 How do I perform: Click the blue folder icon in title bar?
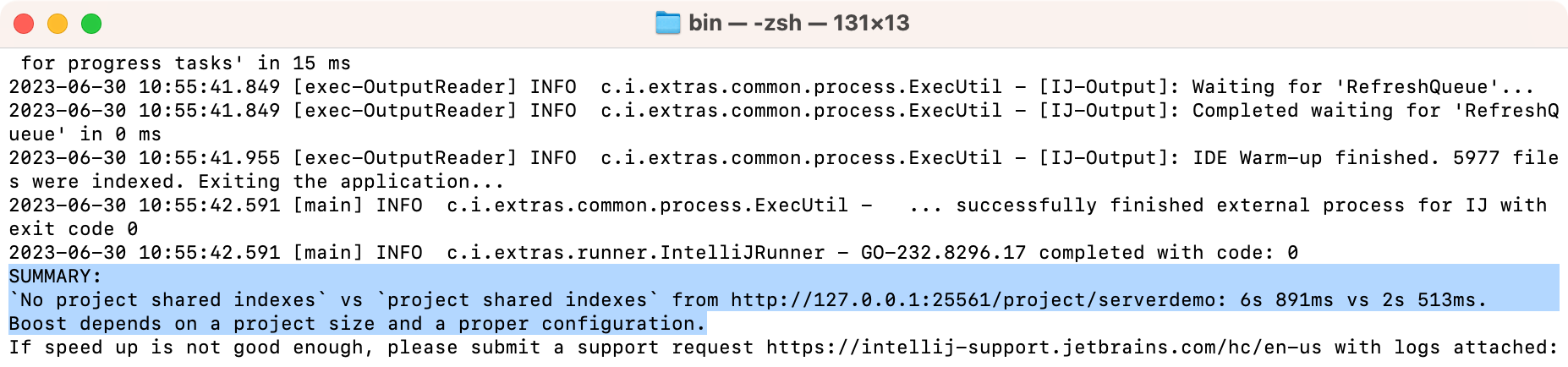[668, 23]
